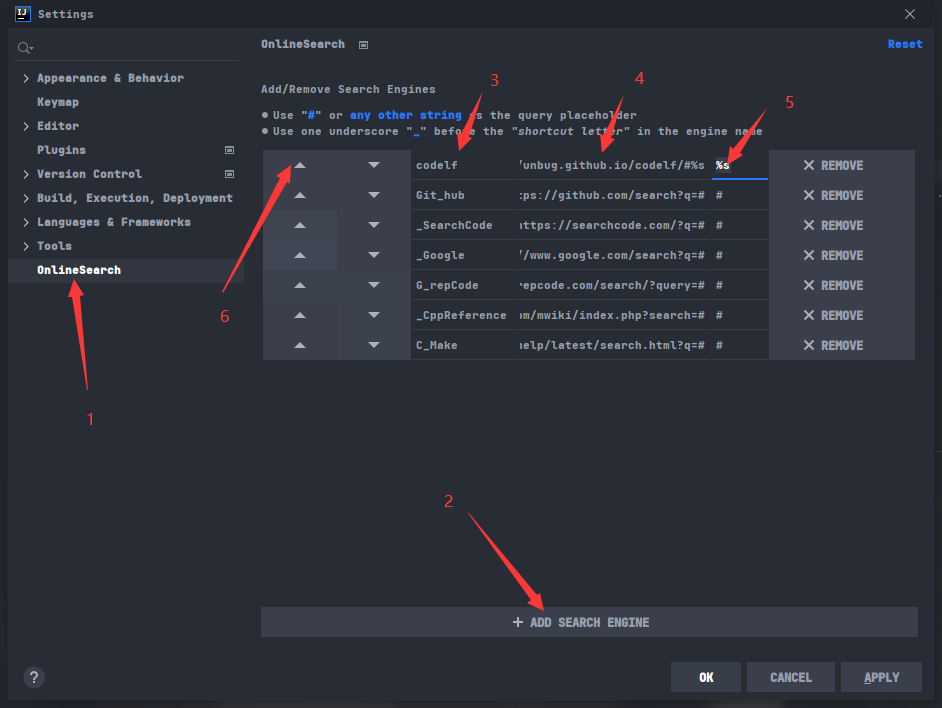Open Languages & Frameworks settings category
942x708 pixels.
click(114, 221)
